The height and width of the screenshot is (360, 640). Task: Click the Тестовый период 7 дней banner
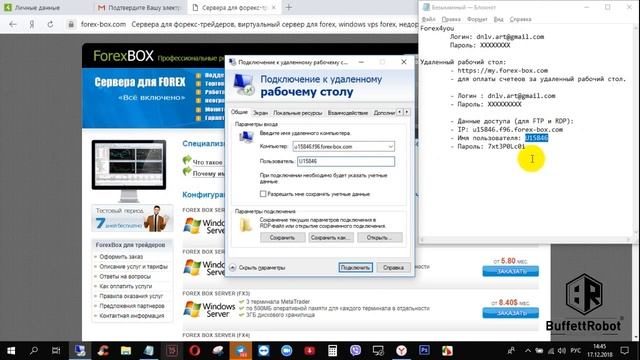pyautogui.click(x=132, y=218)
